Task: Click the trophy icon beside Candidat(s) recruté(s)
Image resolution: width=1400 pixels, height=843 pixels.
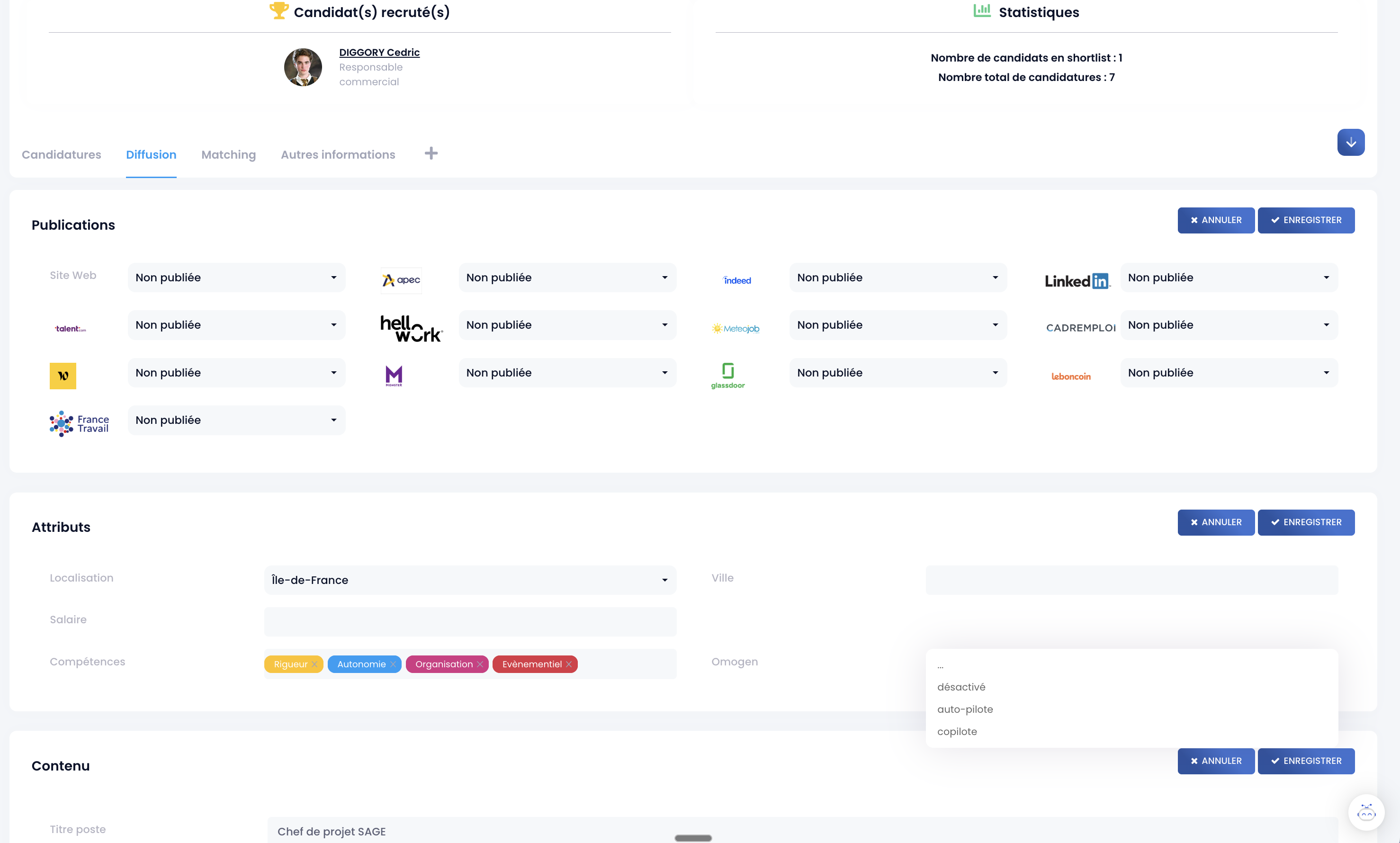Action: 279,10
